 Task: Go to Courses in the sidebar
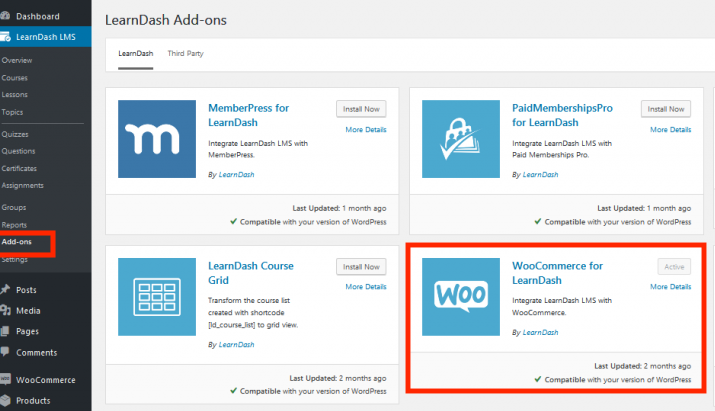pos(14,78)
